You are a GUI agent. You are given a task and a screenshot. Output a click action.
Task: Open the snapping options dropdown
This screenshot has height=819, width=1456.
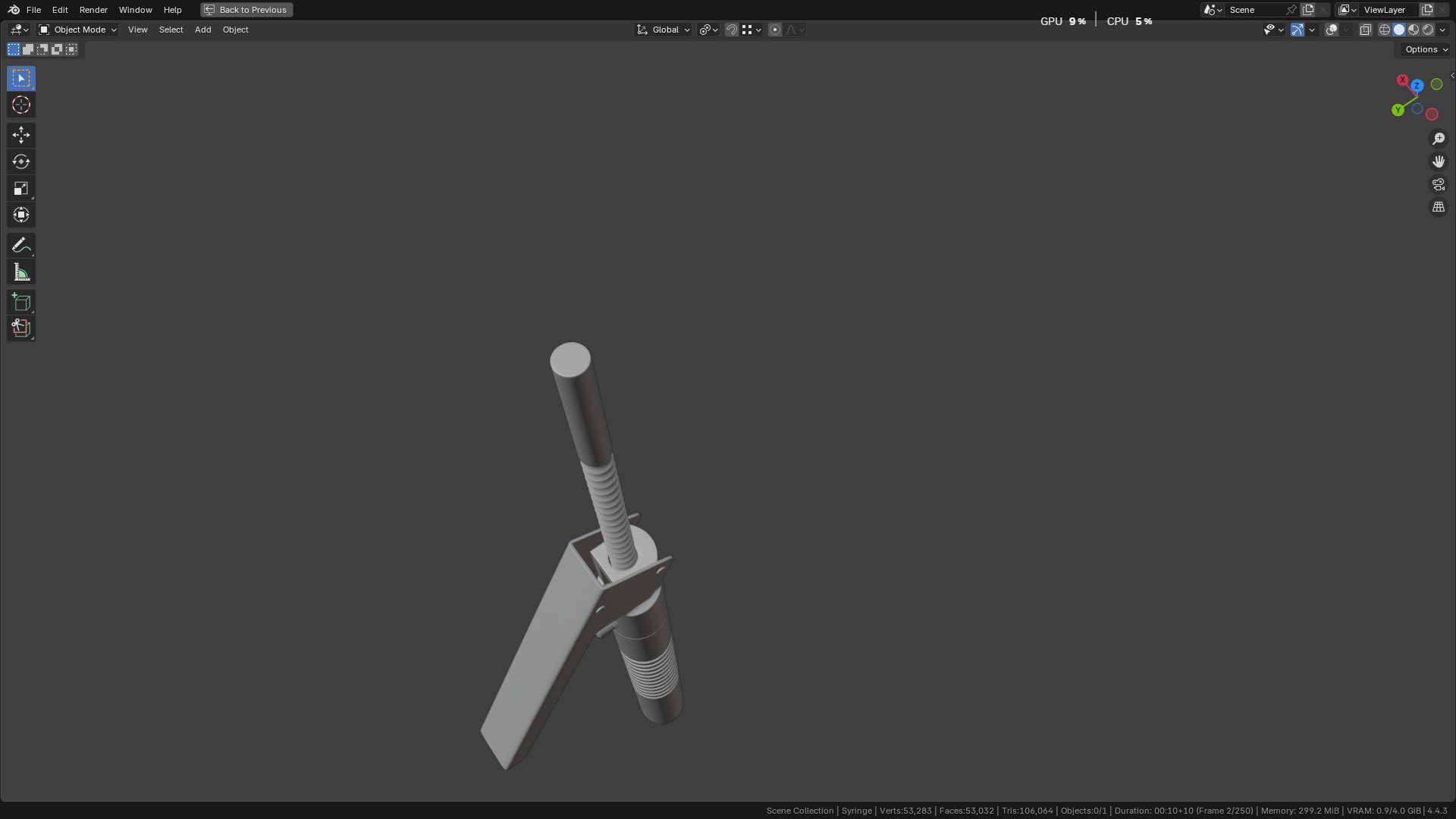tap(752, 30)
